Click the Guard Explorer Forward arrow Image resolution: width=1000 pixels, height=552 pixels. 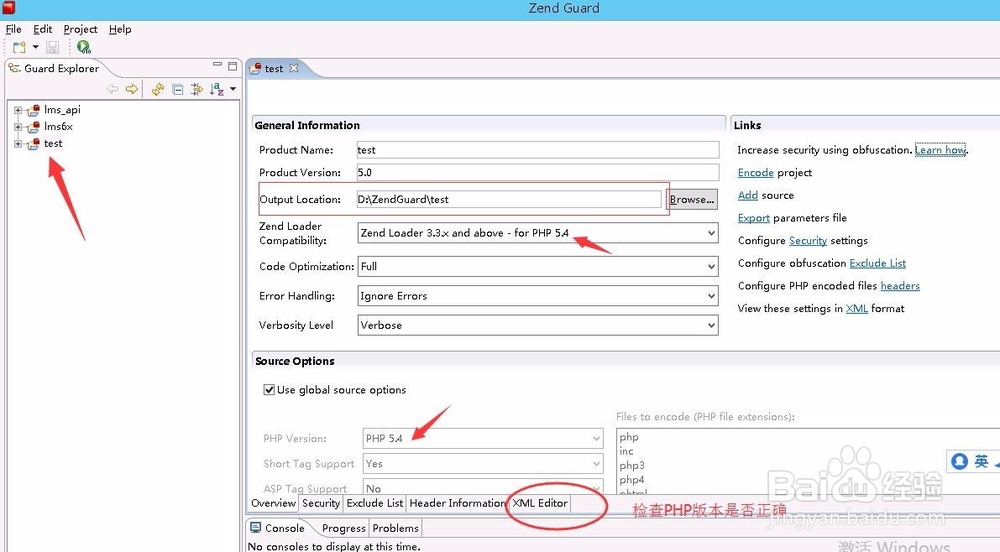click(131, 89)
